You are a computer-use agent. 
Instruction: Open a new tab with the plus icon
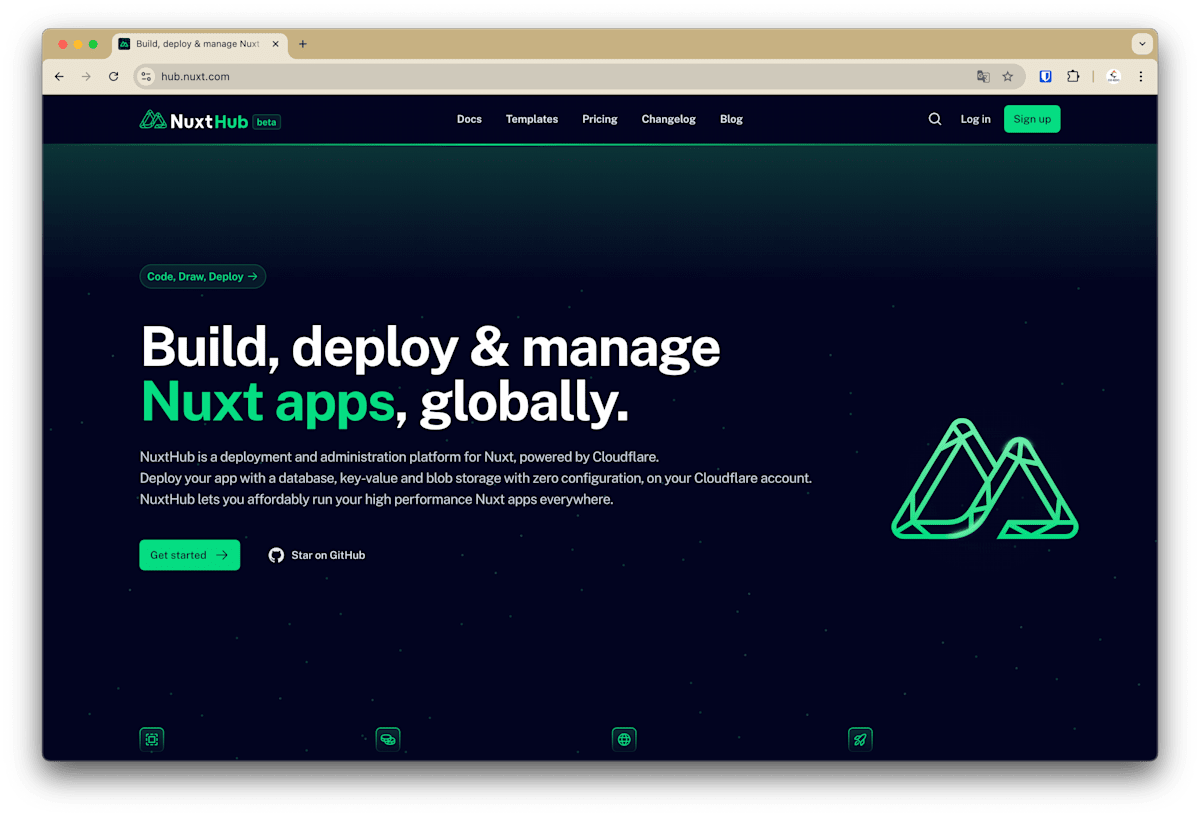(x=303, y=44)
